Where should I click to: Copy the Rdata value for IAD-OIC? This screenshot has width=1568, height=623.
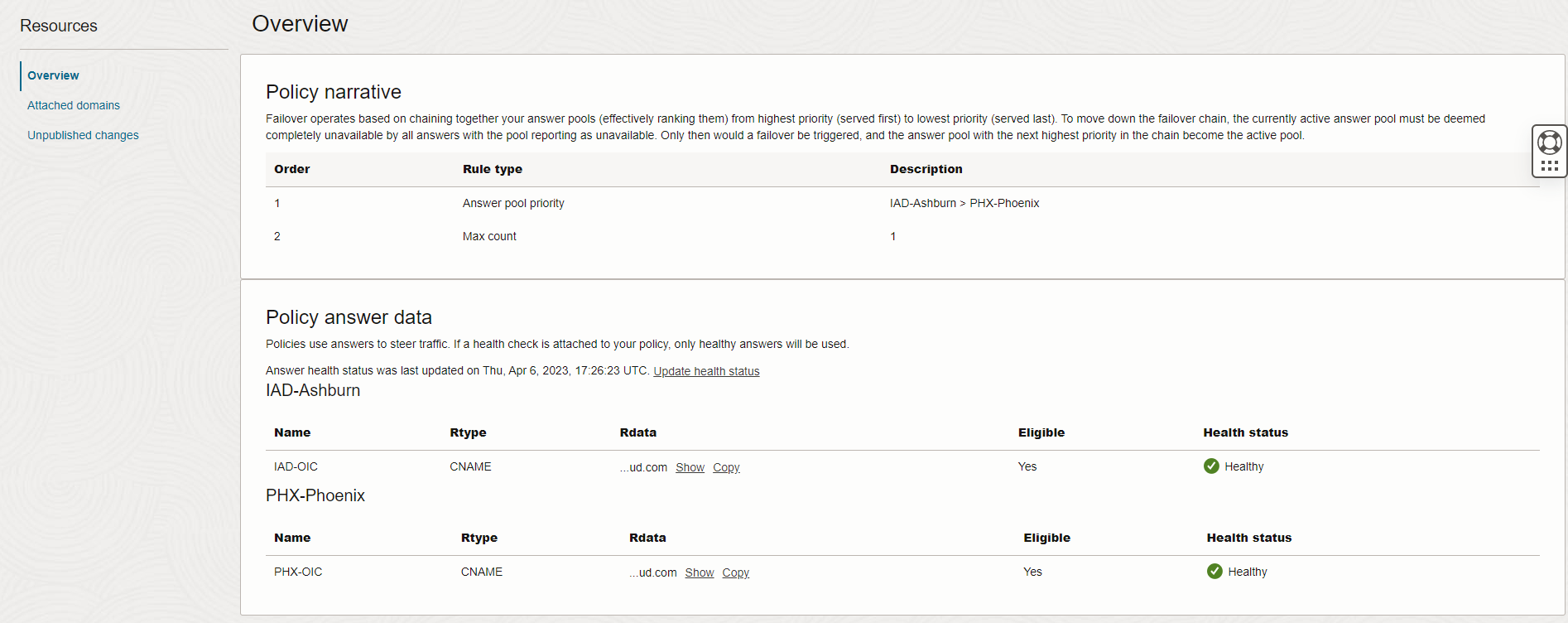(726, 467)
